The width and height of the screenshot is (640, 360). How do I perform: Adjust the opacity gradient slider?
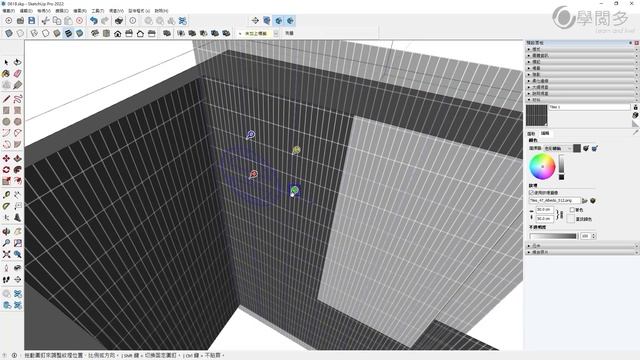[553, 236]
